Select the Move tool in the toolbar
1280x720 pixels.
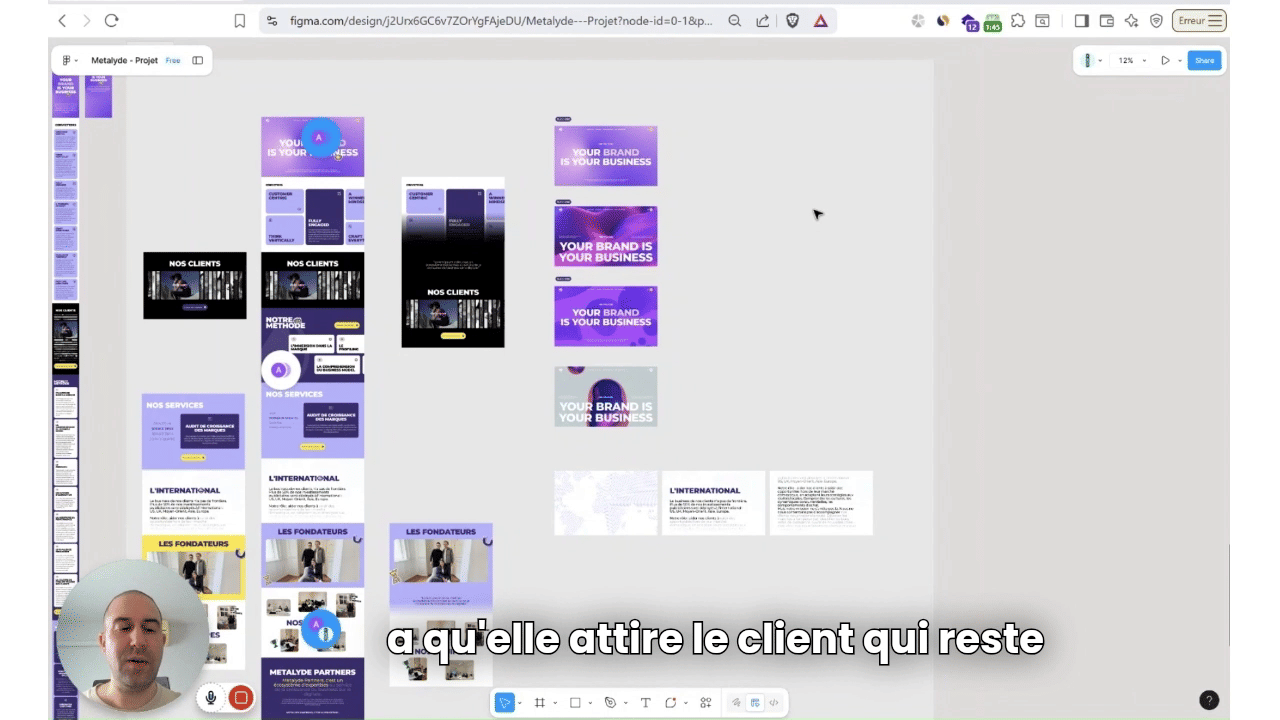505,703
